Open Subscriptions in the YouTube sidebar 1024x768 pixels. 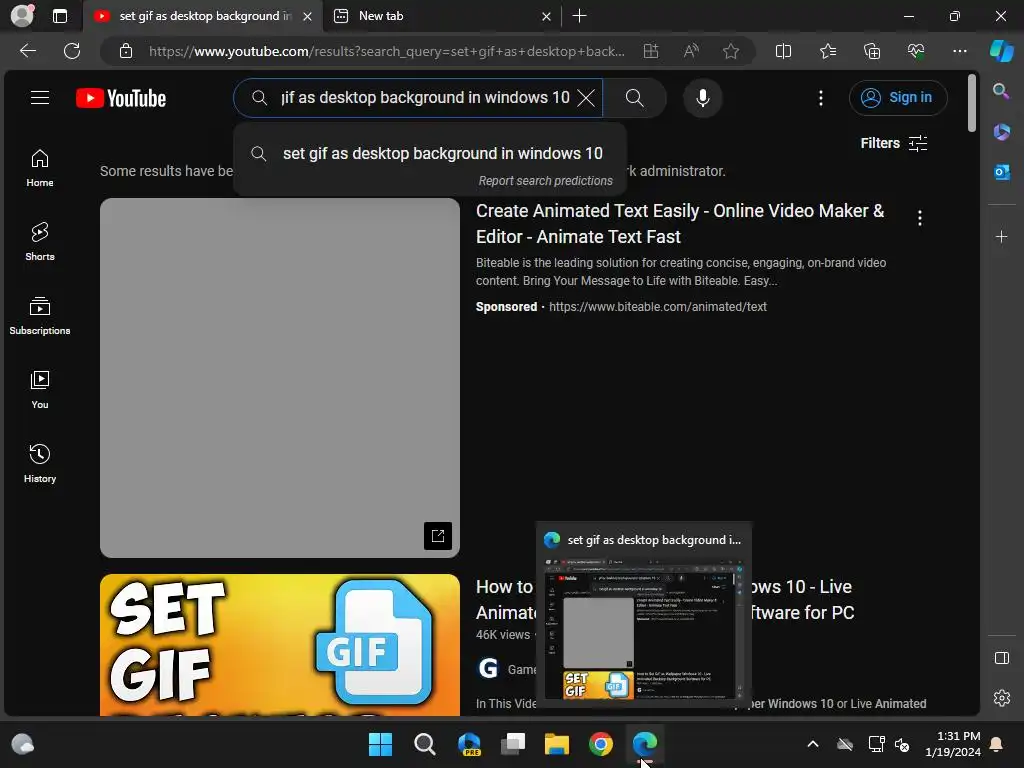(40, 316)
